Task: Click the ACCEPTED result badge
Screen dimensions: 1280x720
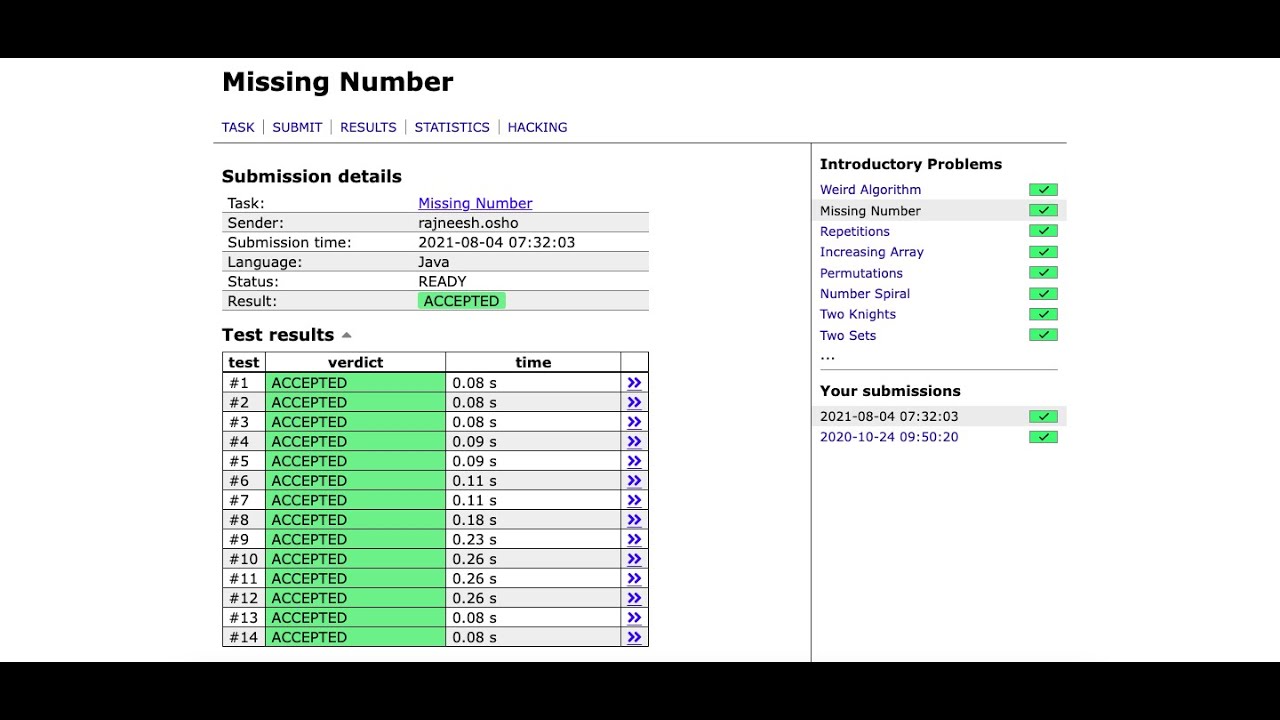Action: pos(461,301)
